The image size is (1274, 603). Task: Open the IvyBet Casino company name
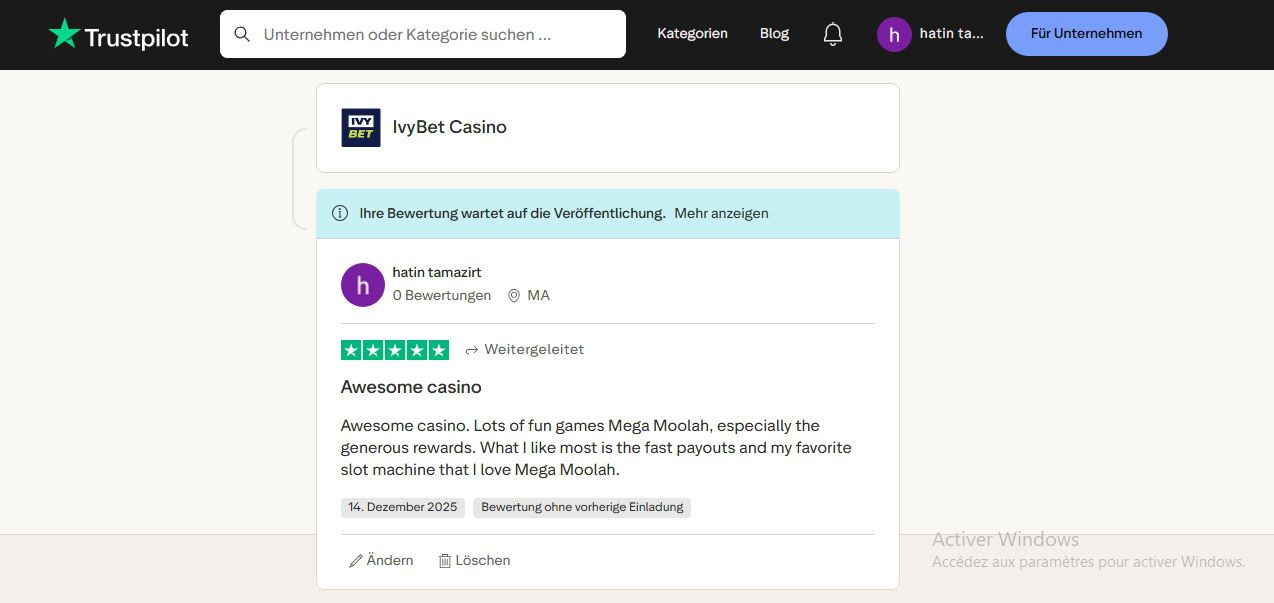tap(450, 127)
